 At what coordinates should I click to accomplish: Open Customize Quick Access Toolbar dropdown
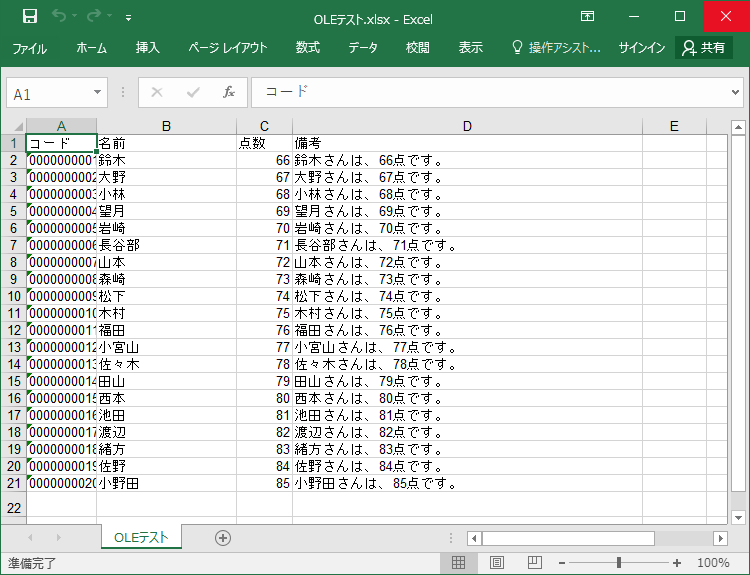coord(128,18)
